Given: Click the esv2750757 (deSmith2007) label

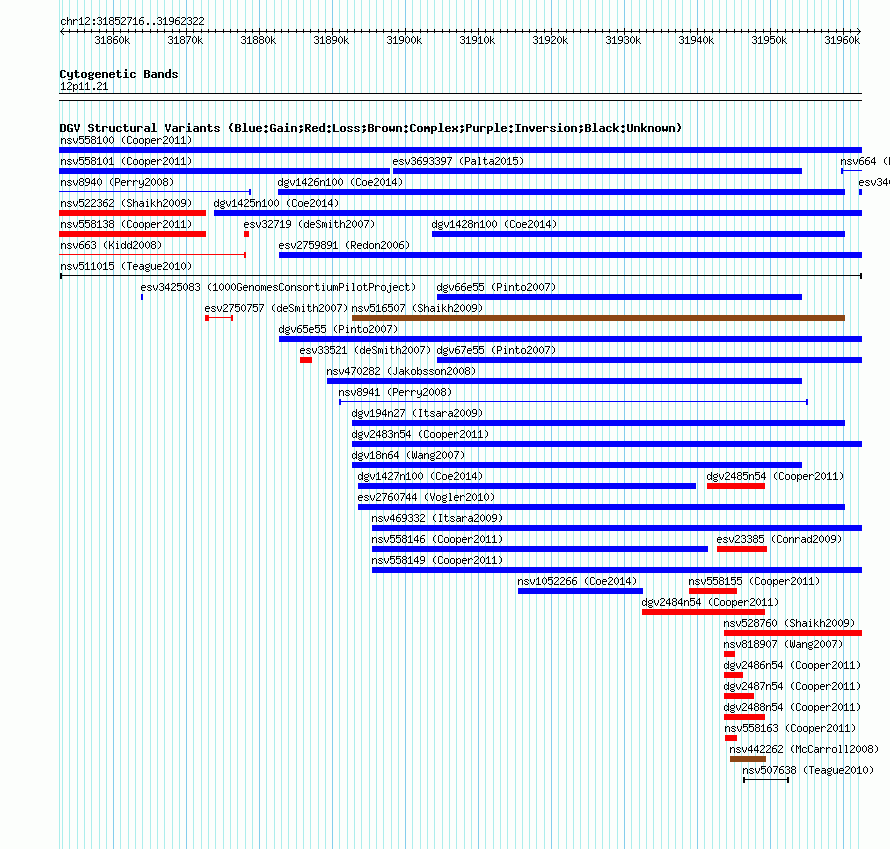Looking at the screenshot, I should pyautogui.click(x=276, y=308).
